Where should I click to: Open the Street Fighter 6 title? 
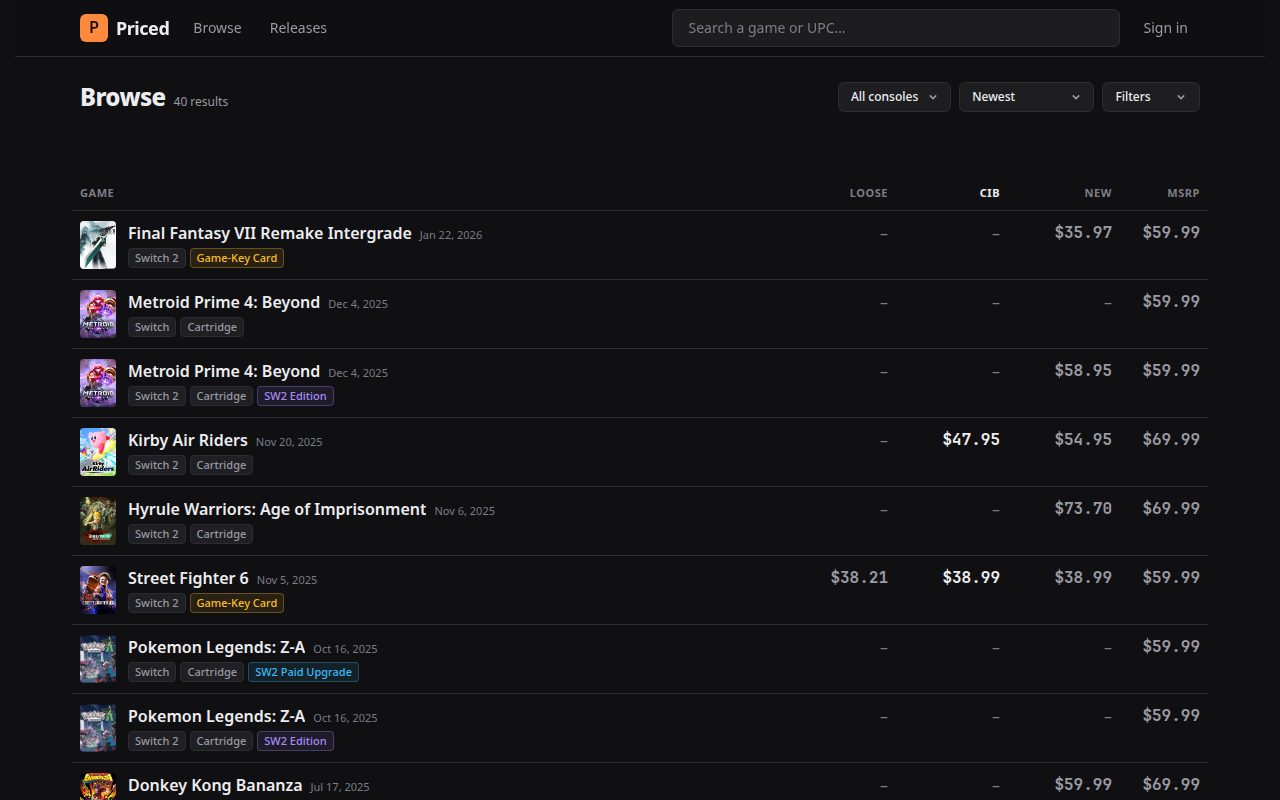[x=188, y=578]
